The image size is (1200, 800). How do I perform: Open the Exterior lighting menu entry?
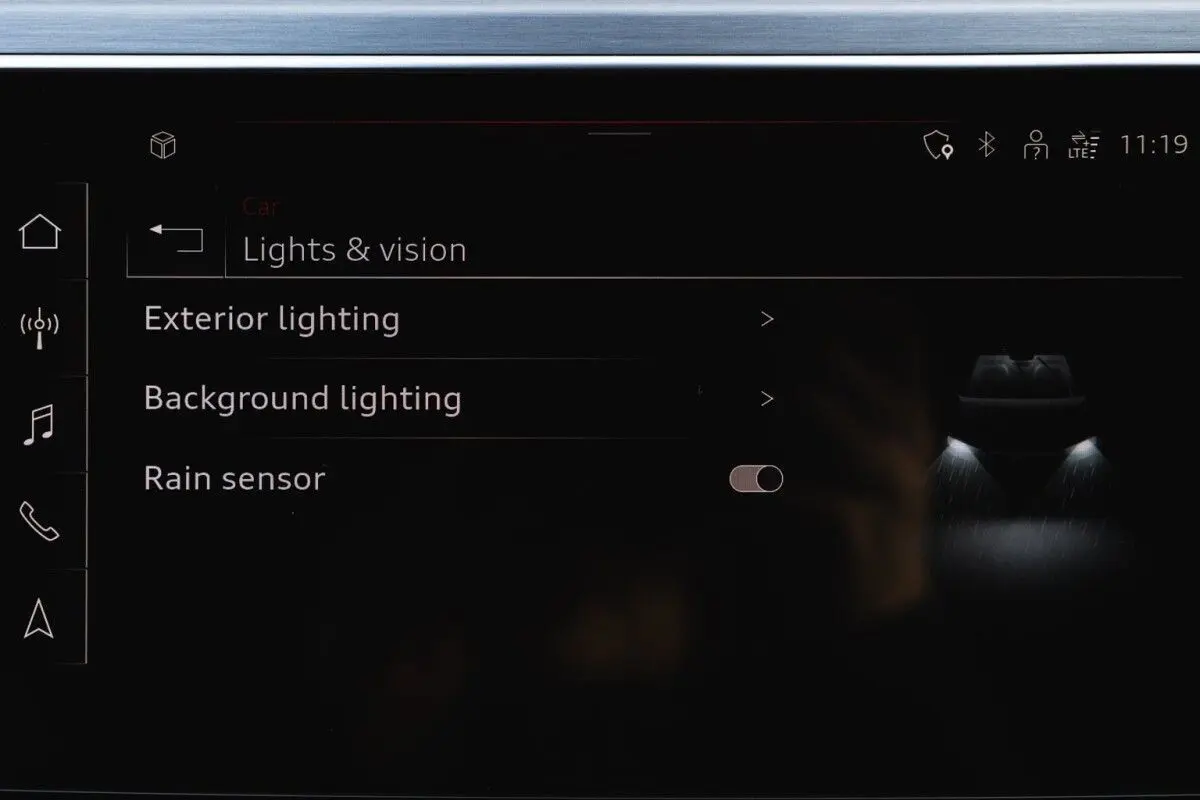coord(460,319)
